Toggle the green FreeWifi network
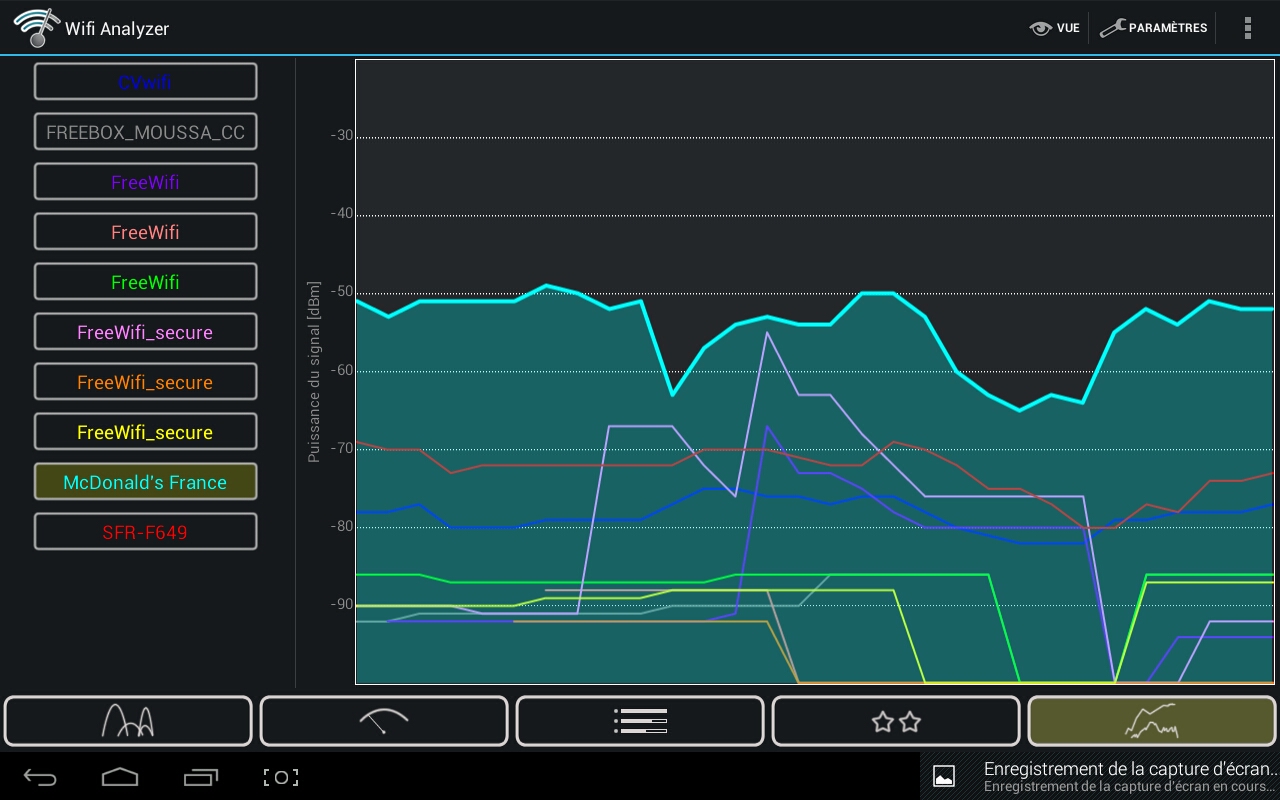The width and height of the screenshot is (1280, 800). coord(145,282)
